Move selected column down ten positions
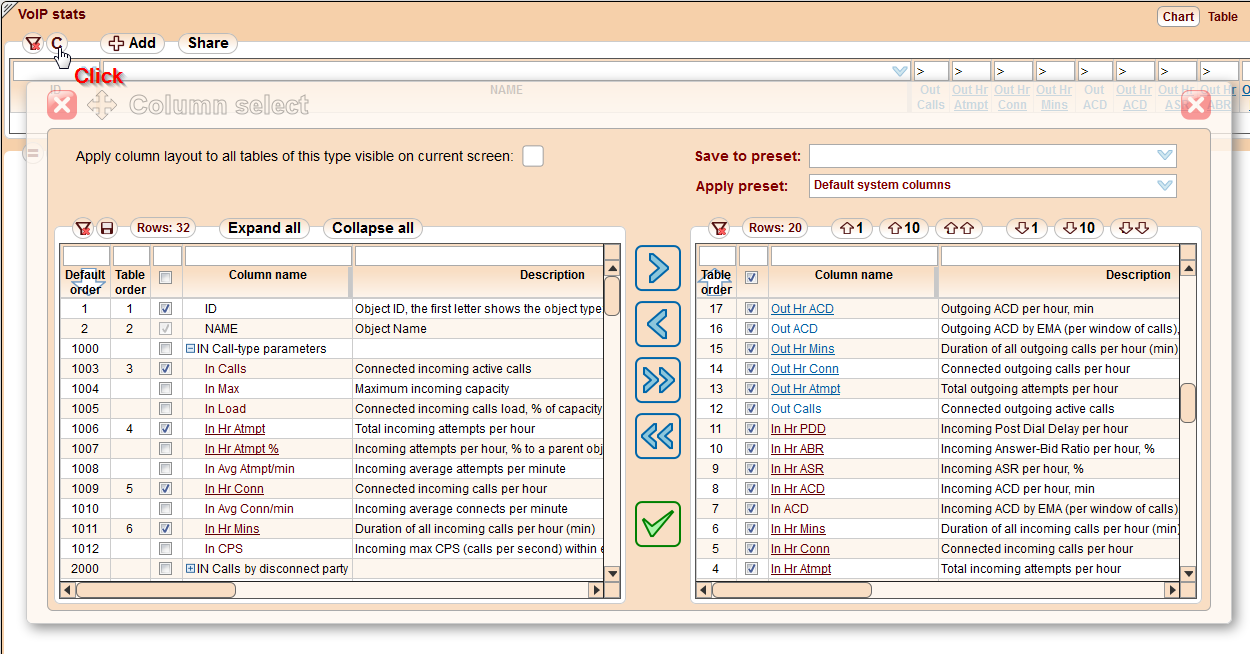 [x=1078, y=228]
